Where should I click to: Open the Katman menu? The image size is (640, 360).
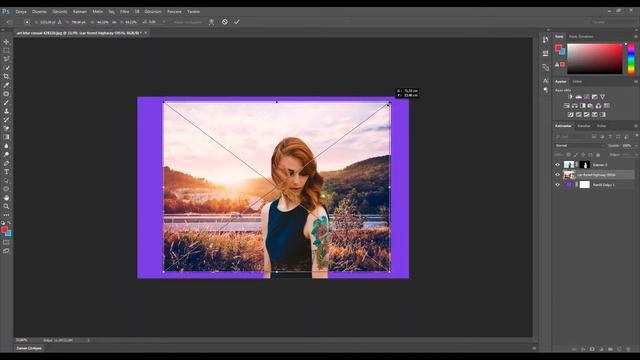(x=80, y=11)
